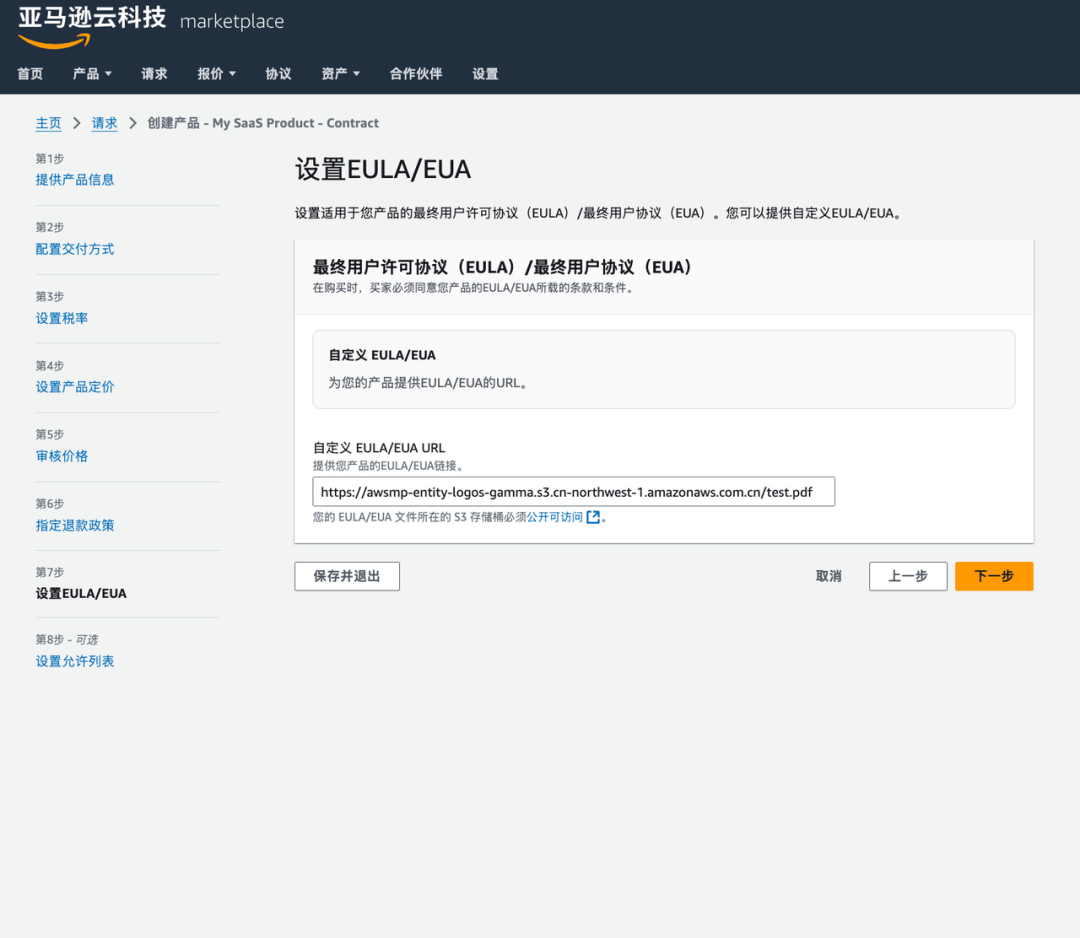Click the 保存并退出 button
The height and width of the screenshot is (938, 1080).
point(346,576)
